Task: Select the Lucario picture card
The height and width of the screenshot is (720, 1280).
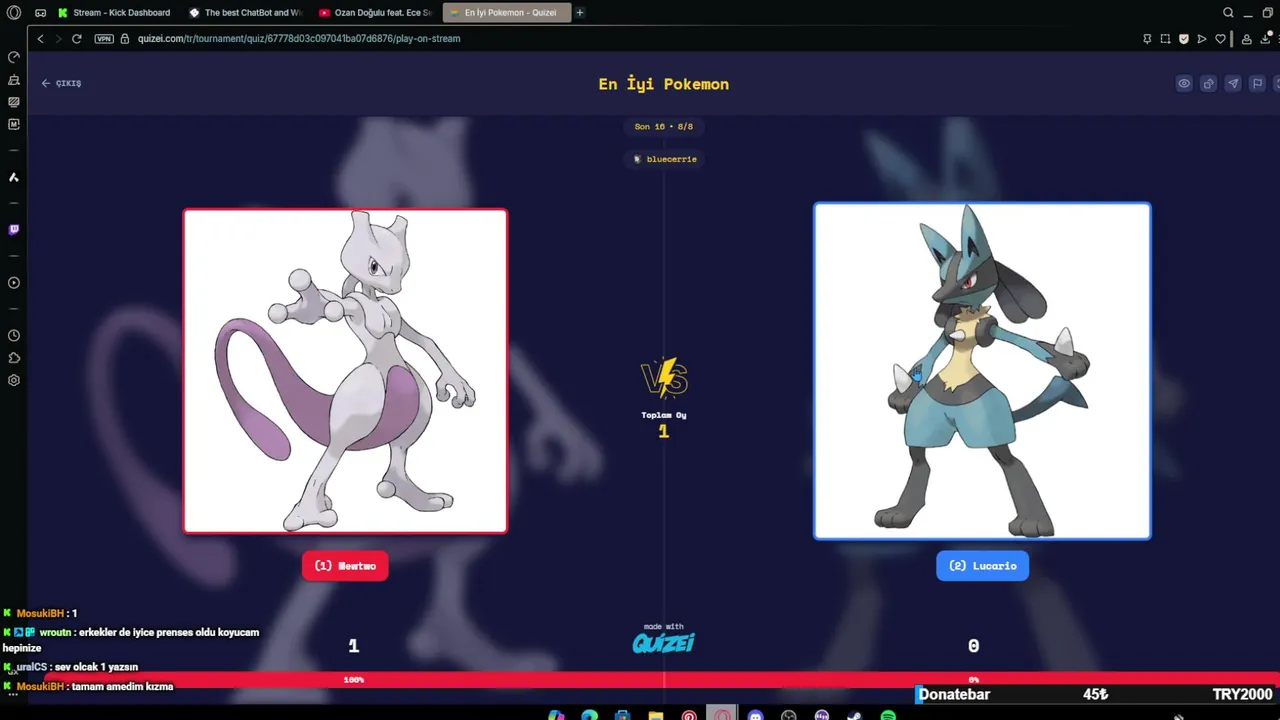Action: (x=982, y=371)
